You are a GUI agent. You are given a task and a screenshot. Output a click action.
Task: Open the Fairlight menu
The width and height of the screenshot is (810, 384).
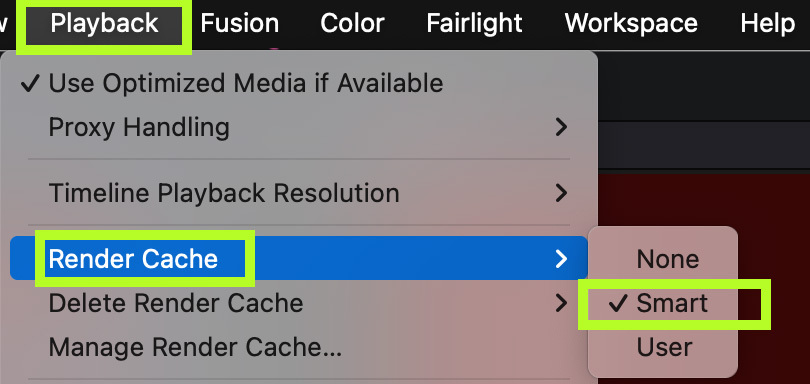point(474,24)
